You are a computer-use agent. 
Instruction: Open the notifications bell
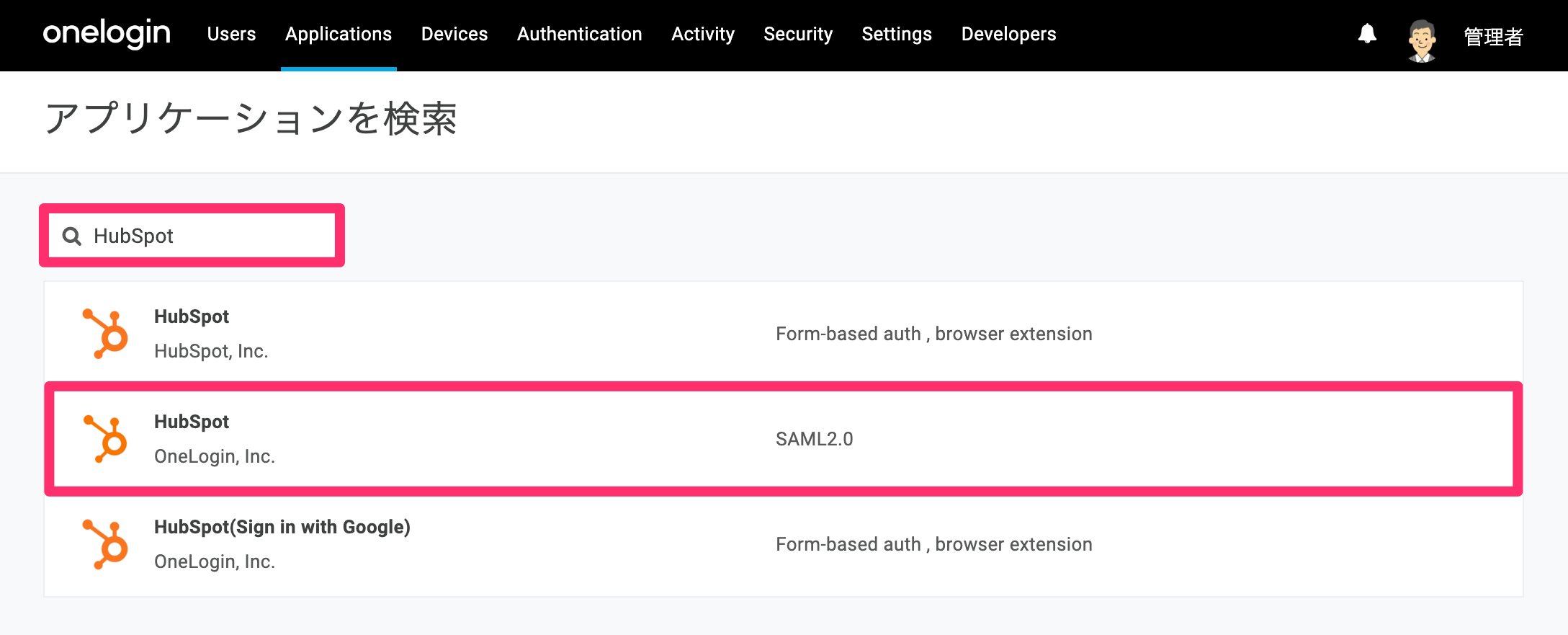coord(1367,34)
